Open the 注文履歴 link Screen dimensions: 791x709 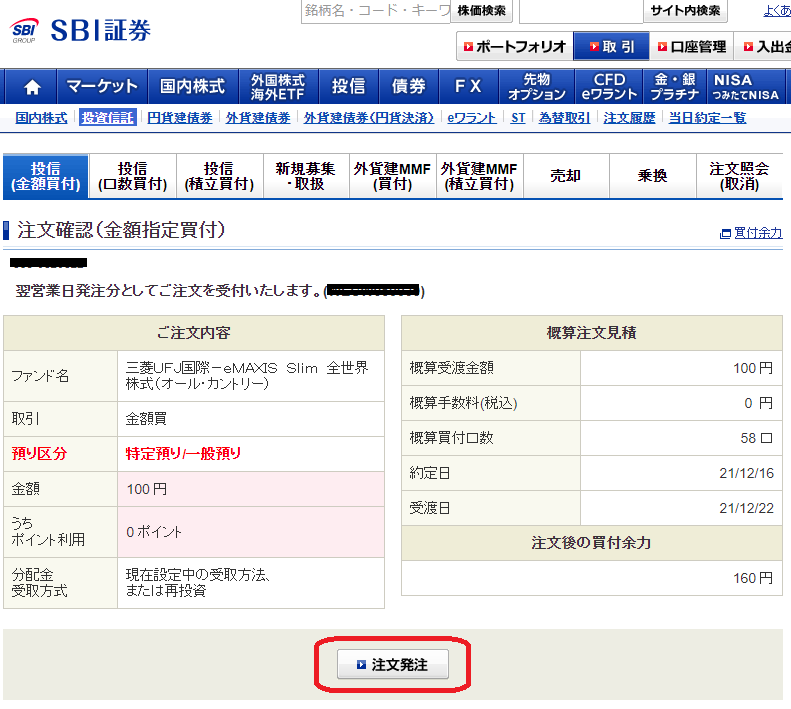pos(629,118)
